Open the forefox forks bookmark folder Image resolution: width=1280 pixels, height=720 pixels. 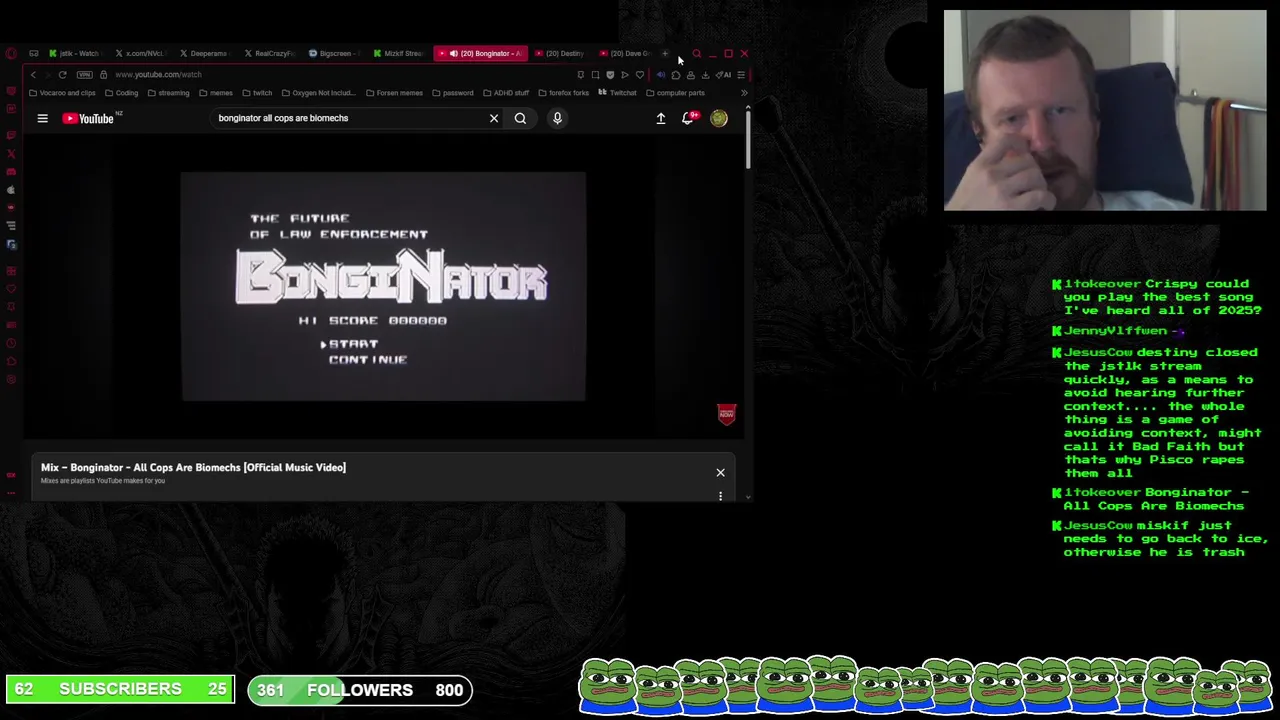tap(563, 93)
